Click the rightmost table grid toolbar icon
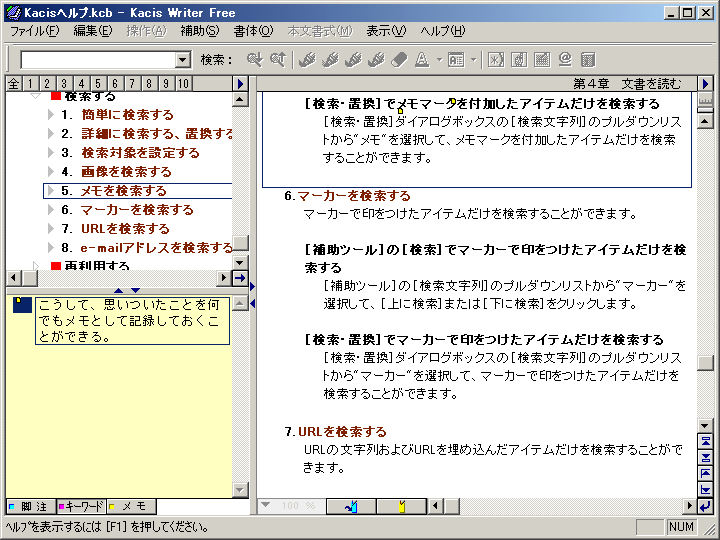The height and width of the screenshot is (540, 720). pos(588,60)
